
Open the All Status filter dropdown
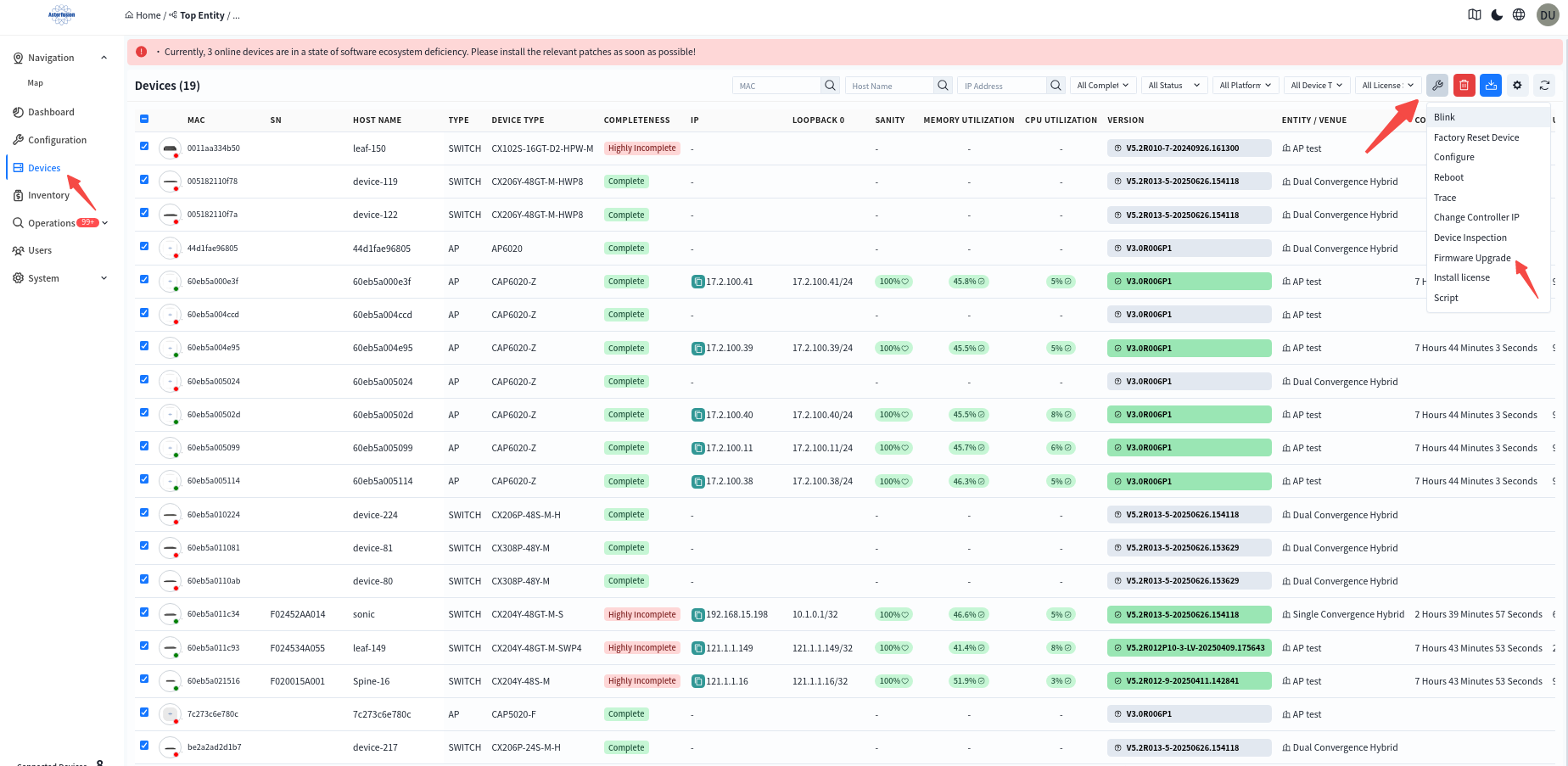(x=1173, y=85)
